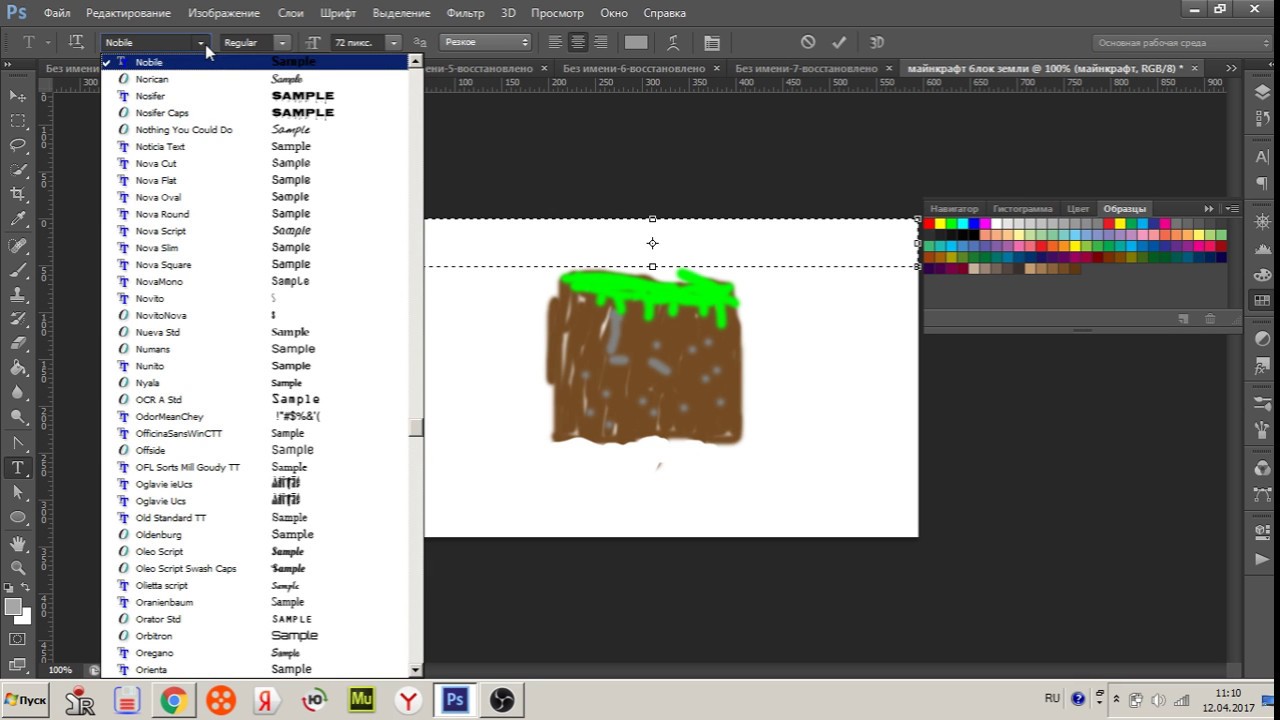
Task: Change the screen mode icon
Action: point(18,663)
